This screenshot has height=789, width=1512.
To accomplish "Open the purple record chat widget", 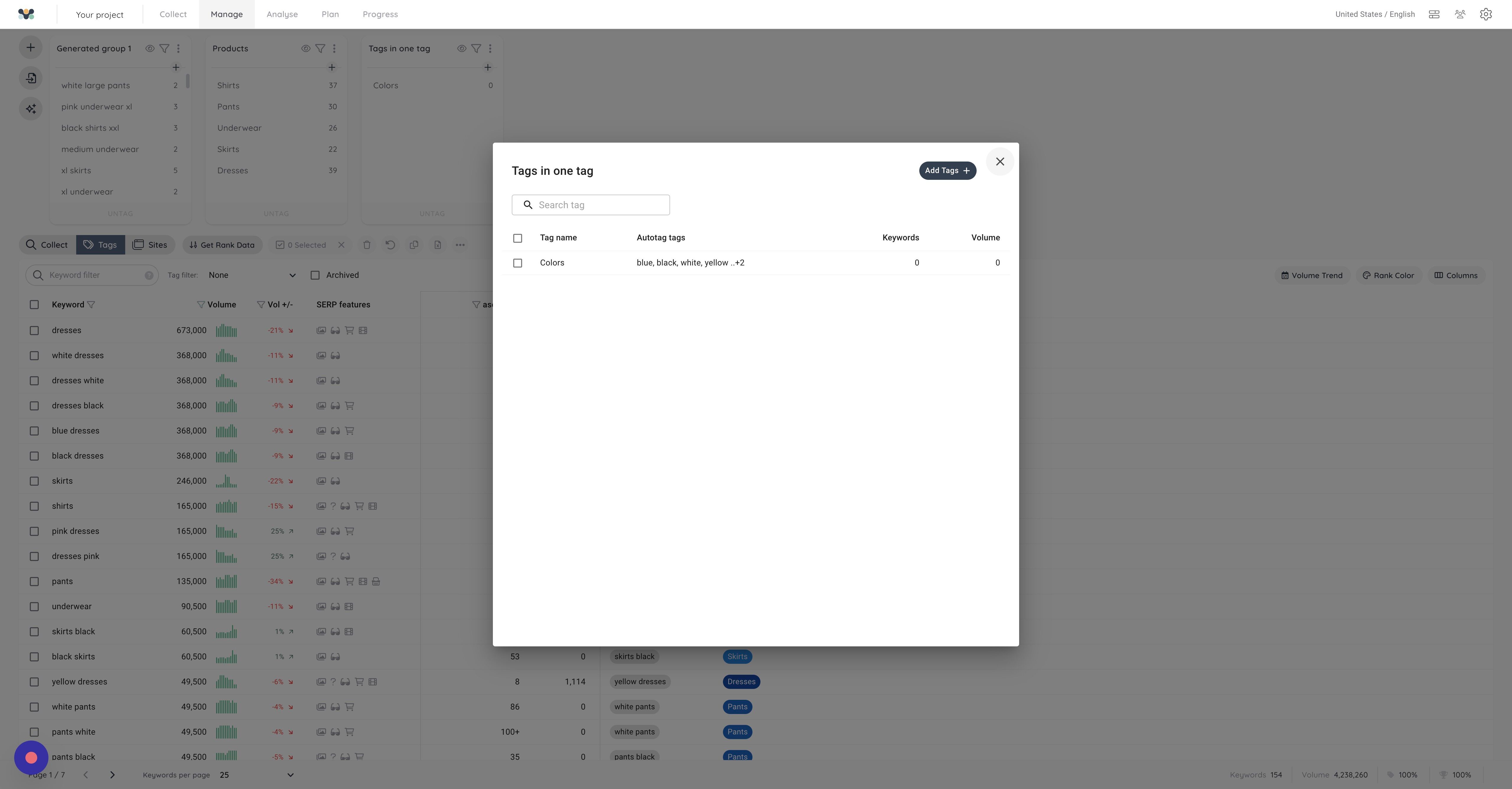I will pyautogui.click(x=31, y=757).
